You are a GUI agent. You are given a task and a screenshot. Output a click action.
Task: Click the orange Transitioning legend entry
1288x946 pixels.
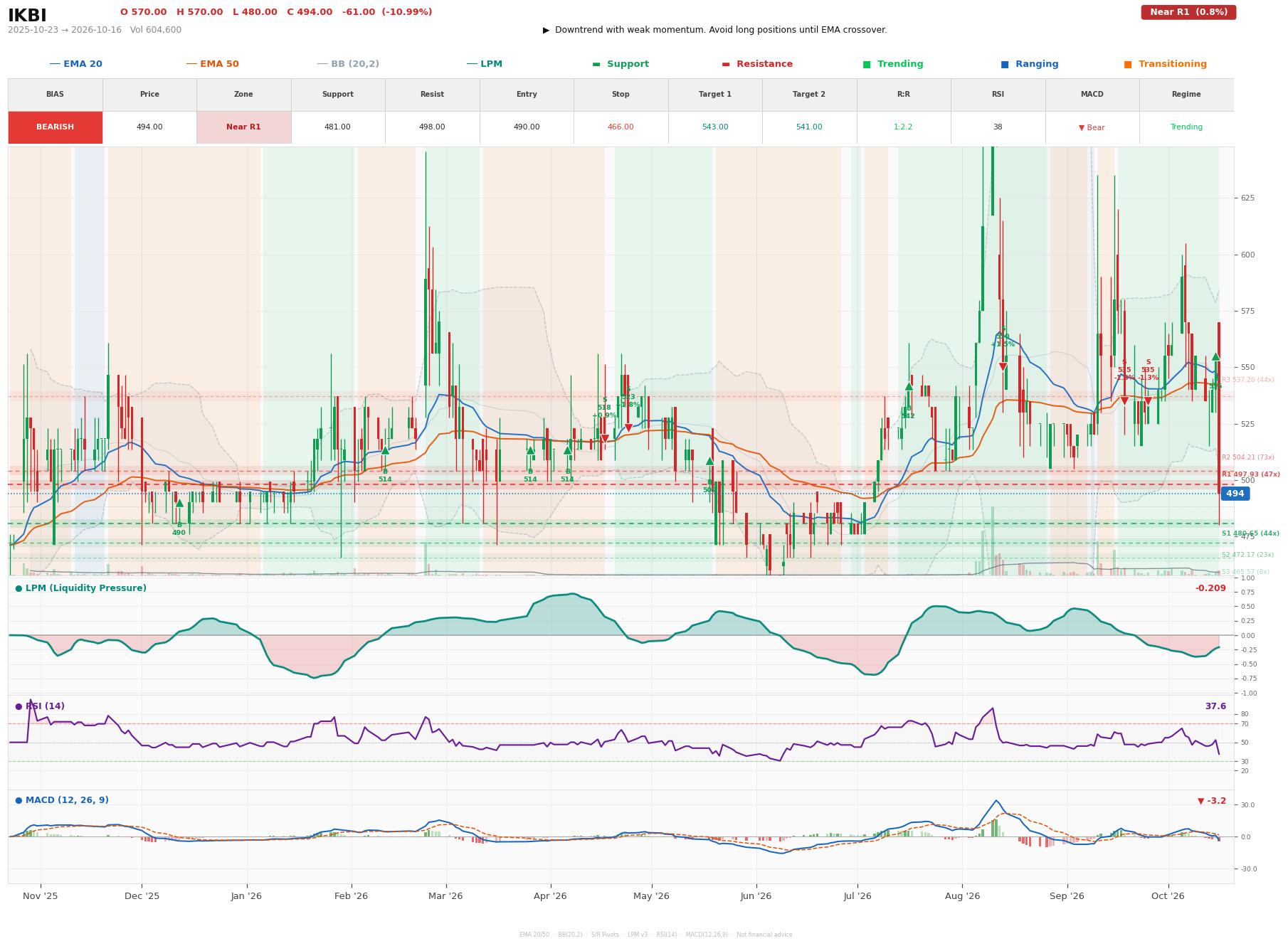pos(1166,64)
